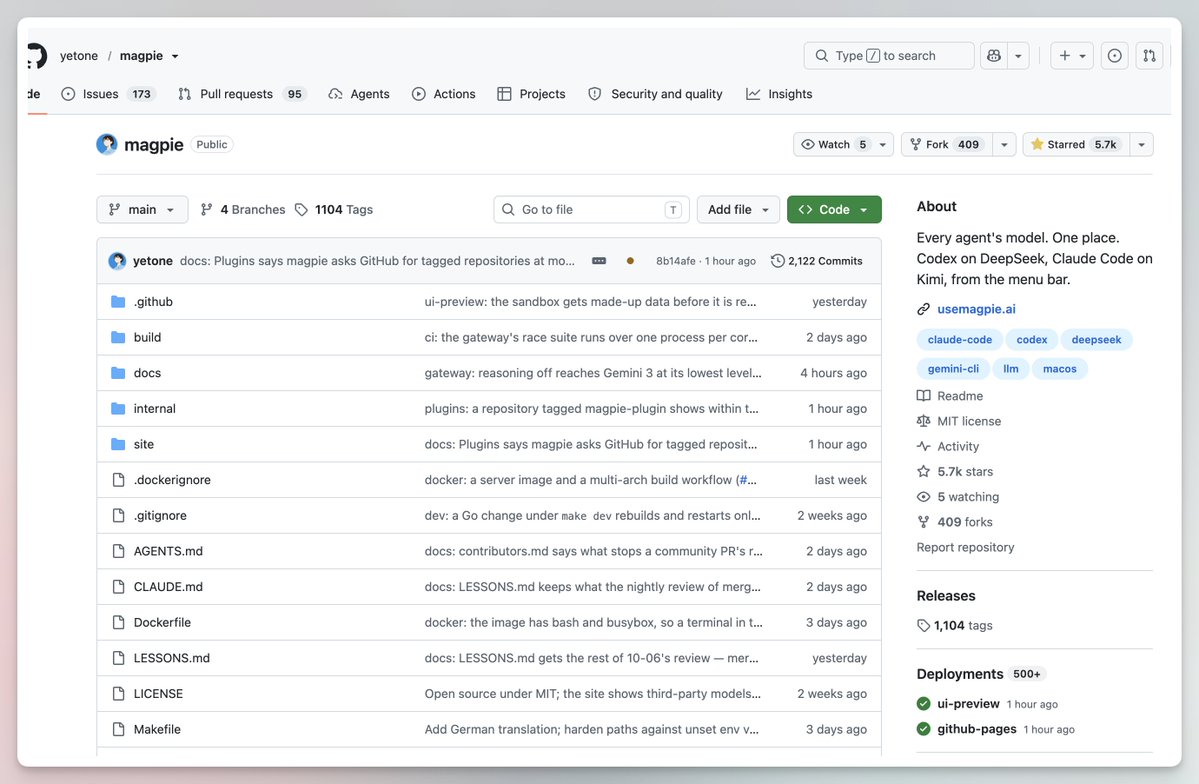The image size is (1199, 784).
Task: Click the folder icon in the docs row
Action: (x=118, y=373)
